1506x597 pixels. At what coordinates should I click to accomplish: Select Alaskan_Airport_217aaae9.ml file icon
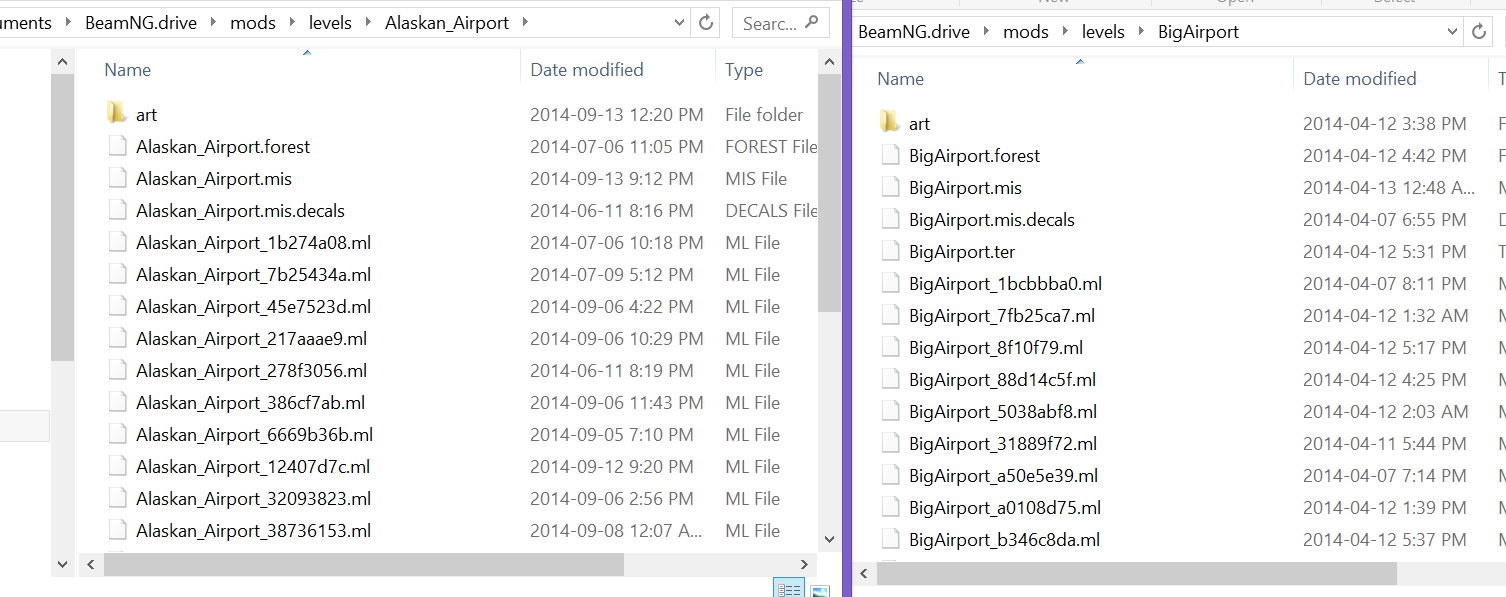coord(118,339)
